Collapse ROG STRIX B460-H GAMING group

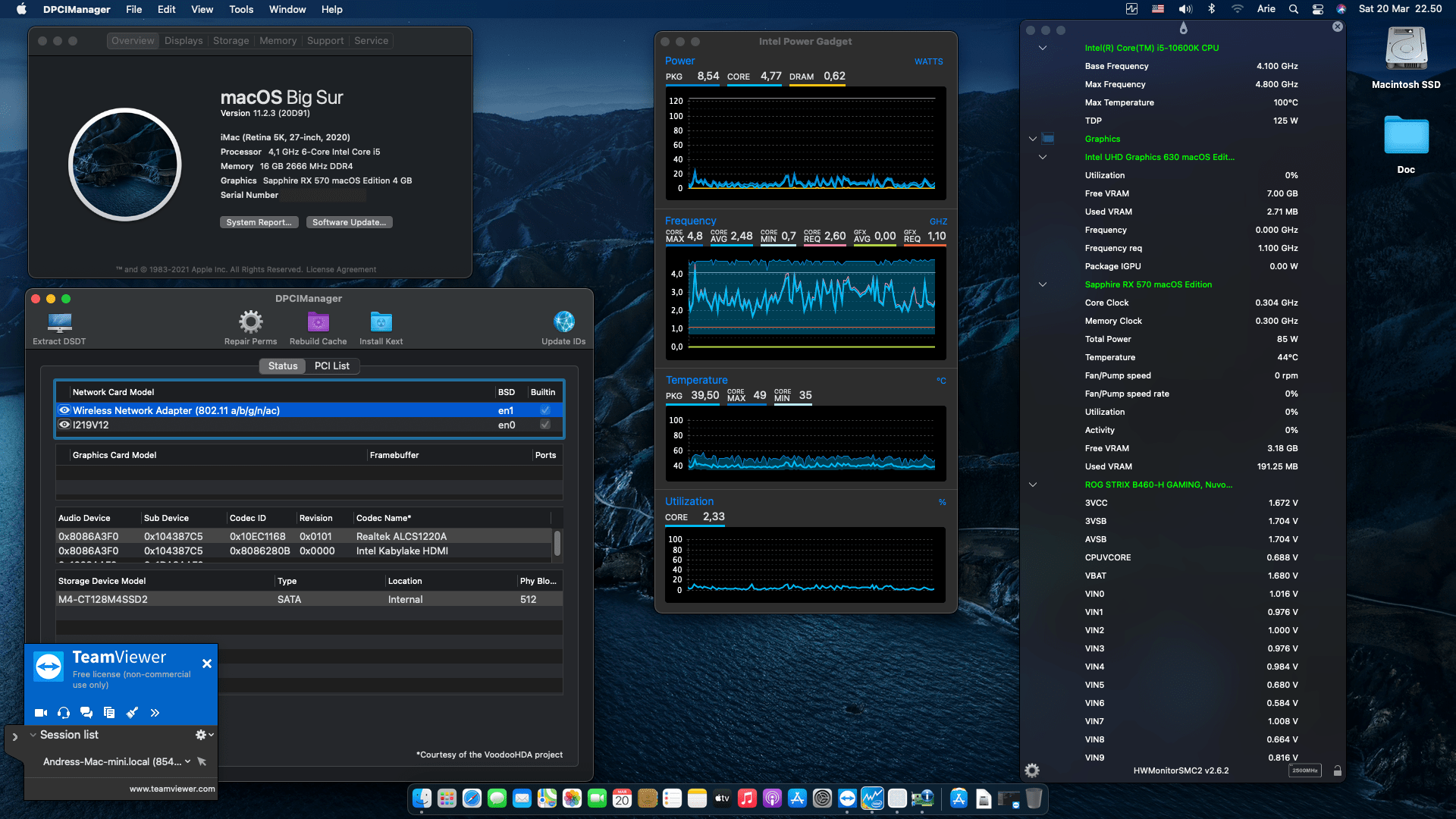pyautogui.click(x=1032, y=485)
